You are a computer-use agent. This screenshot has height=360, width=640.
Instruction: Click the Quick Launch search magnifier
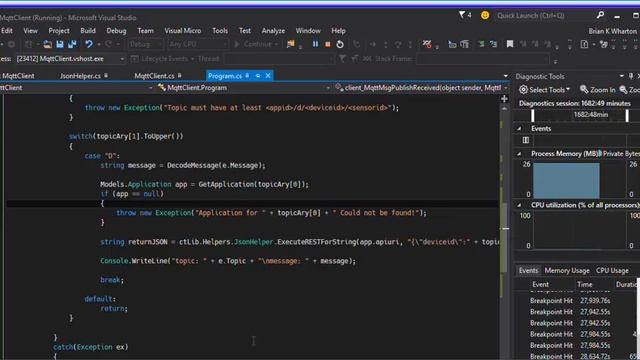click(x=600, y=16)
